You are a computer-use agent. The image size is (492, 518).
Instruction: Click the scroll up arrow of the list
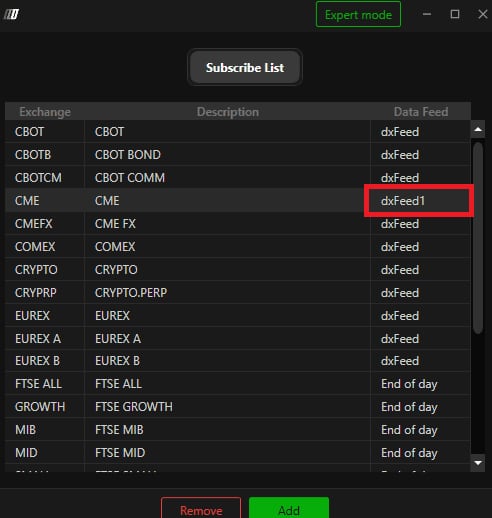pos(478,129)
